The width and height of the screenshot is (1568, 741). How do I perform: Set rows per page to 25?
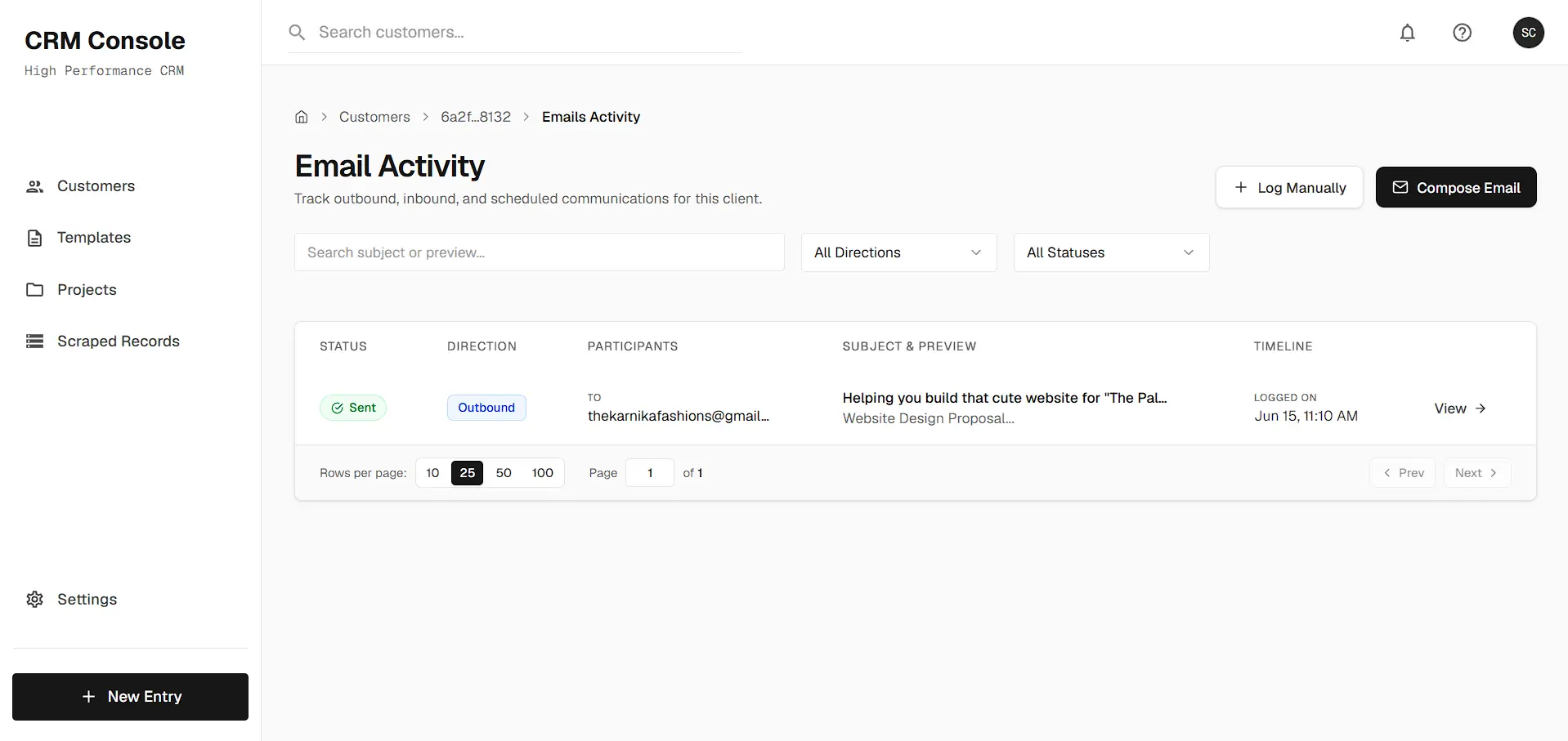467,473
